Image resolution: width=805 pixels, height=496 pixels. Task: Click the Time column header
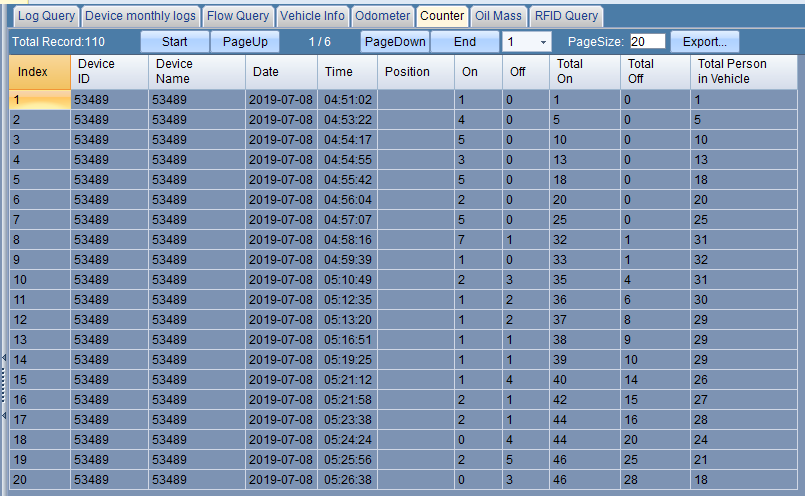coord(347,72)
